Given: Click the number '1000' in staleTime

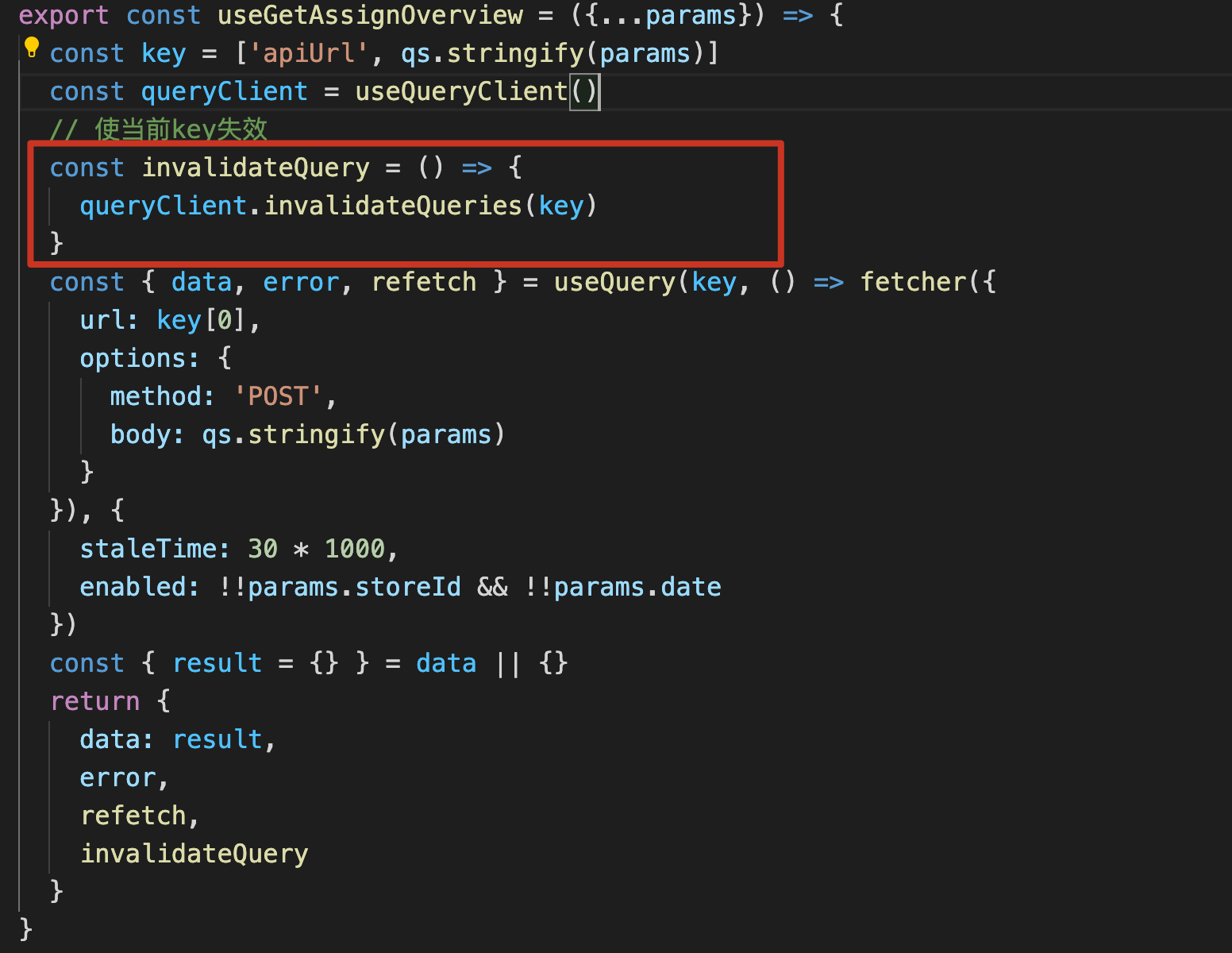Looking at the screenshot, I should 355,549.
